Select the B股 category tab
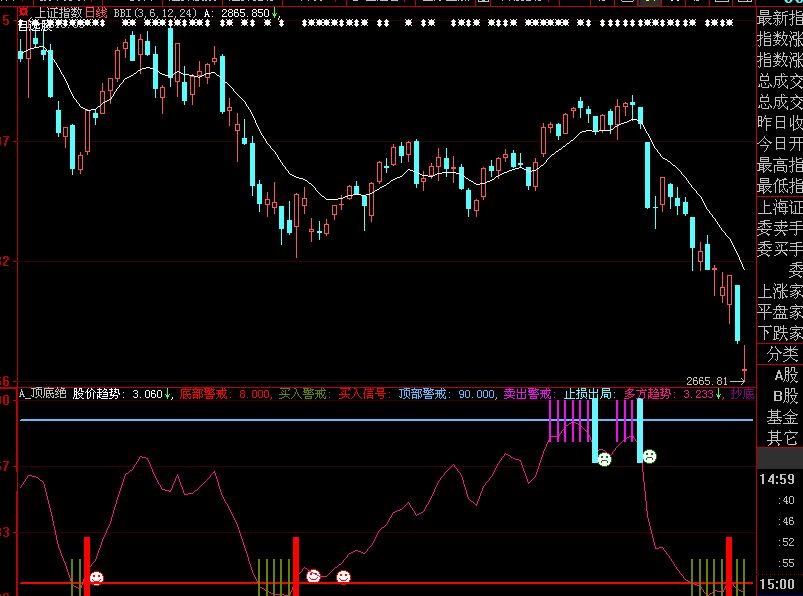Viewport: 803px width, 596px height. click(785, 396)
